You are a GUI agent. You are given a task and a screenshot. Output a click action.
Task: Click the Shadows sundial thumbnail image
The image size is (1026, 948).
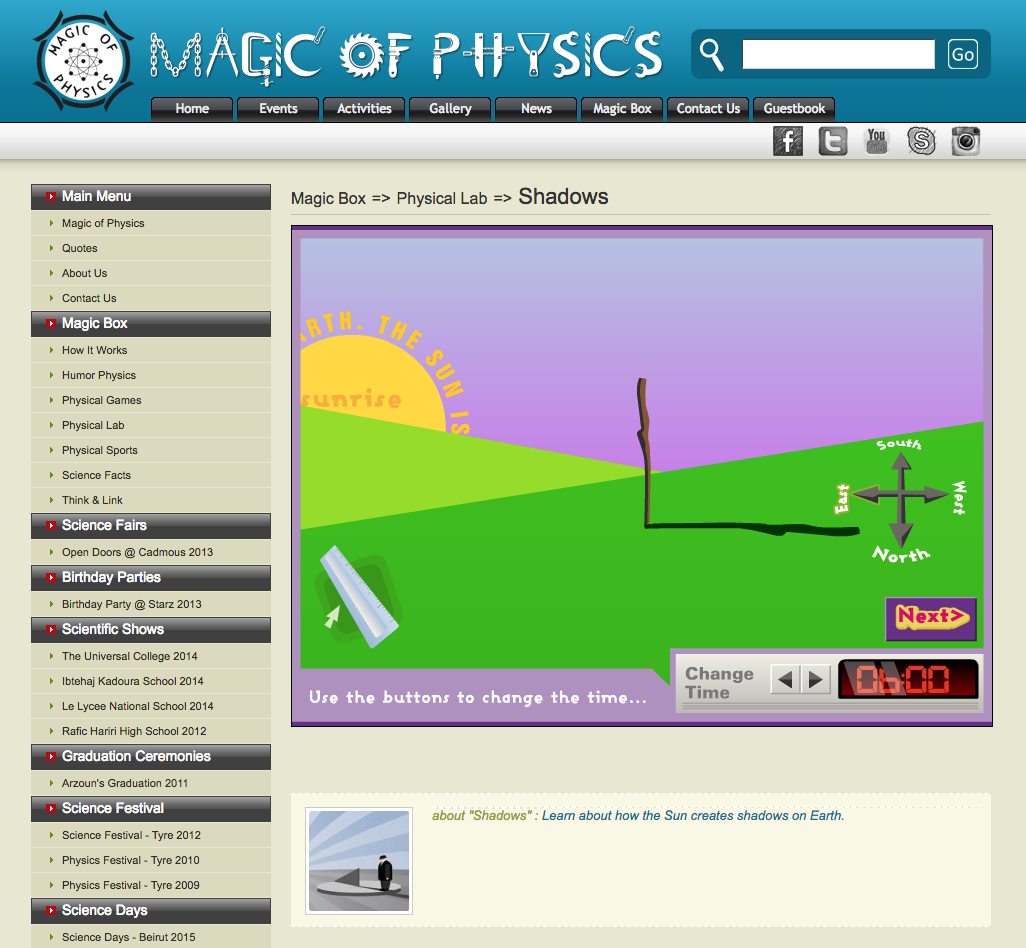[358, 861]
